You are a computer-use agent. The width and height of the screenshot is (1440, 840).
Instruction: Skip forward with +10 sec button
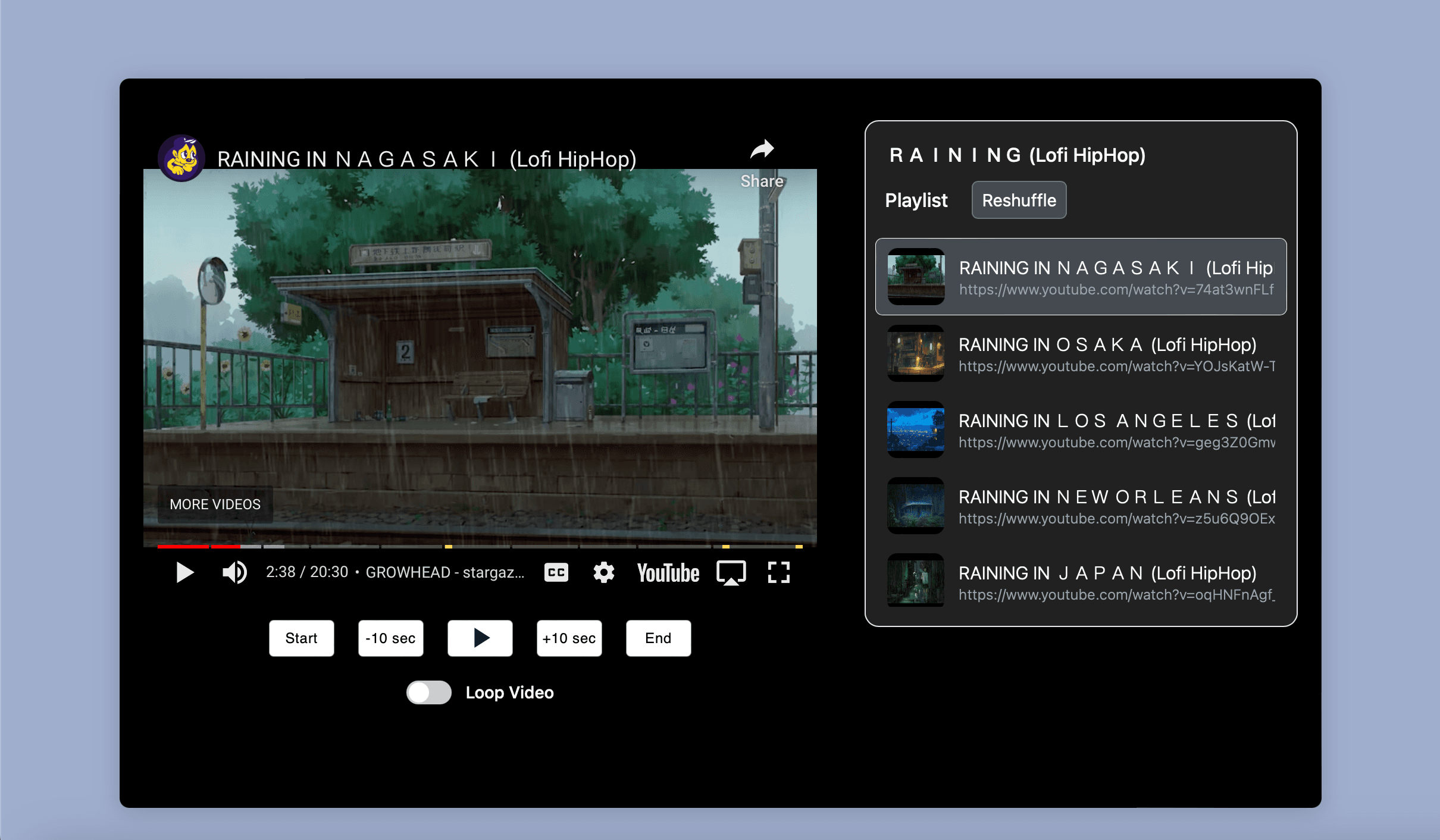pyautogui.click(x=569, y=638)
